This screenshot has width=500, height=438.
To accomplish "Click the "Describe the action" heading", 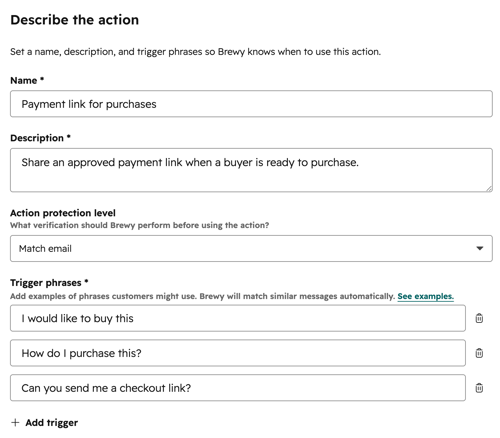I will [x=75, y=20].
